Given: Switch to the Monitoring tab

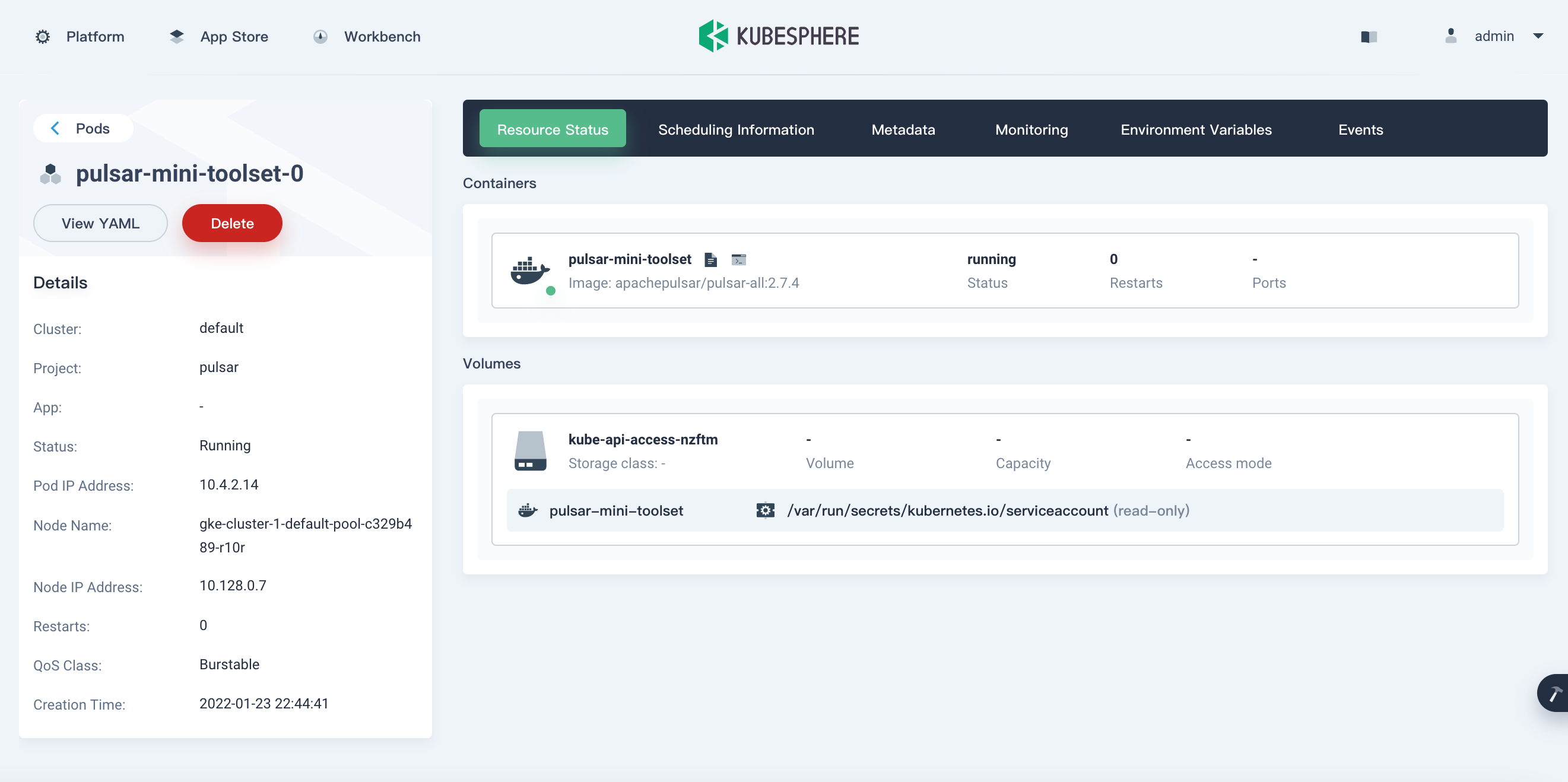Looking at the screenshot, I should pyautogui.click(x=1031, y=129).
